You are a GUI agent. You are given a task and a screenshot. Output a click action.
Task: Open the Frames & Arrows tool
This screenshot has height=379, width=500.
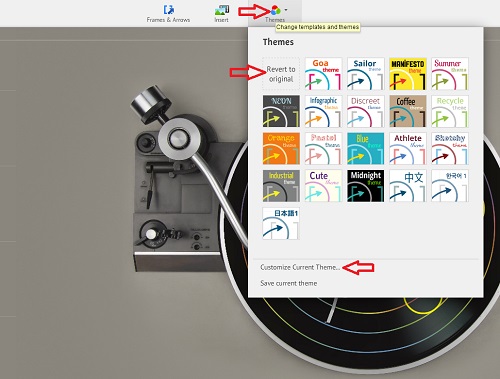[168, 14]
